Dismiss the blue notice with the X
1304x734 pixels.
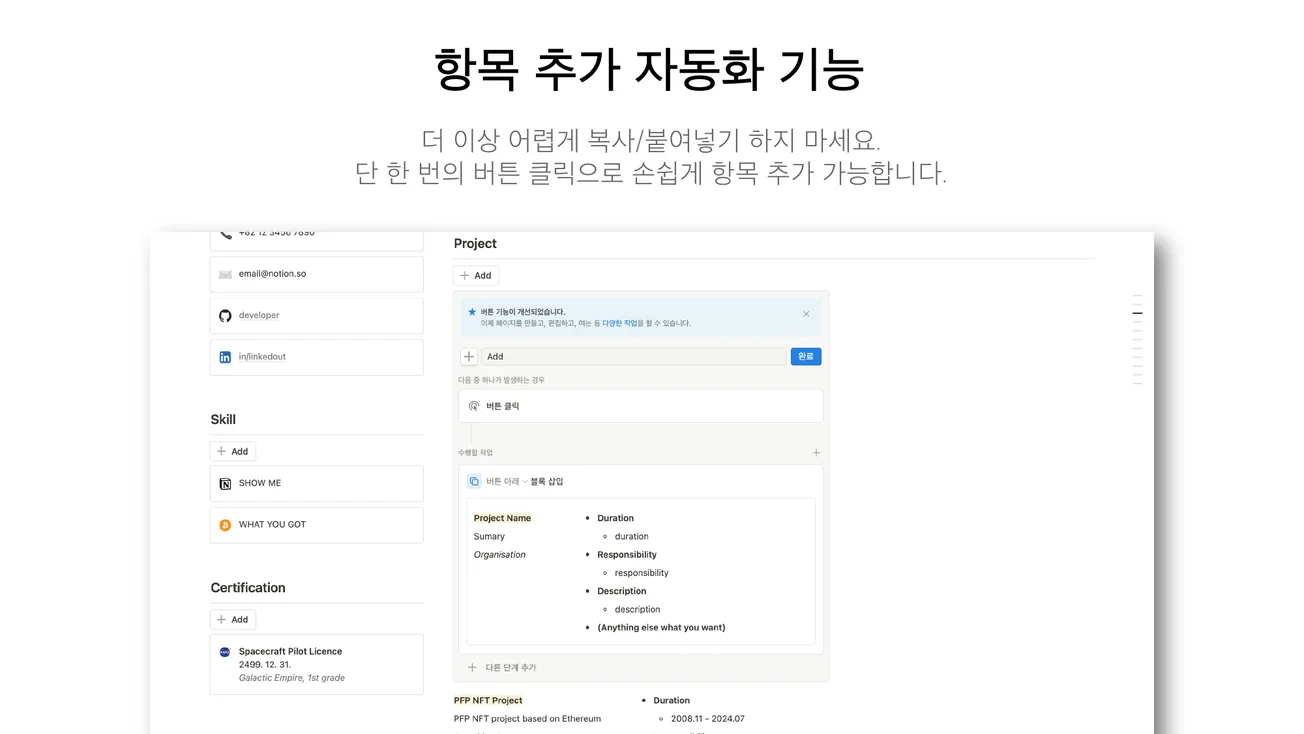806,314
